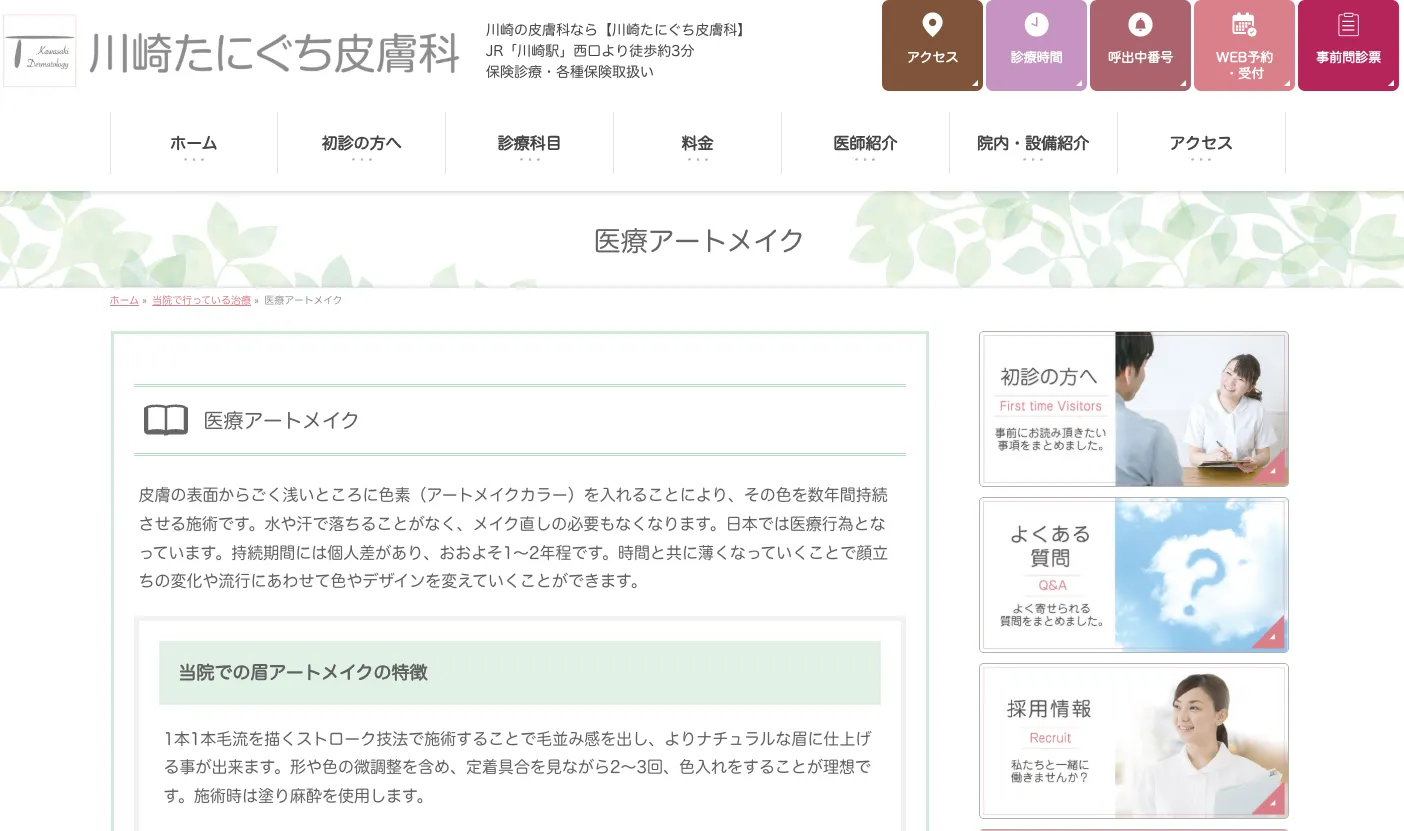The width and height of the screenshot is (1404, 831).
Task: Open the 呼出中番号 bell button
Action: [x=1140, y=45]
